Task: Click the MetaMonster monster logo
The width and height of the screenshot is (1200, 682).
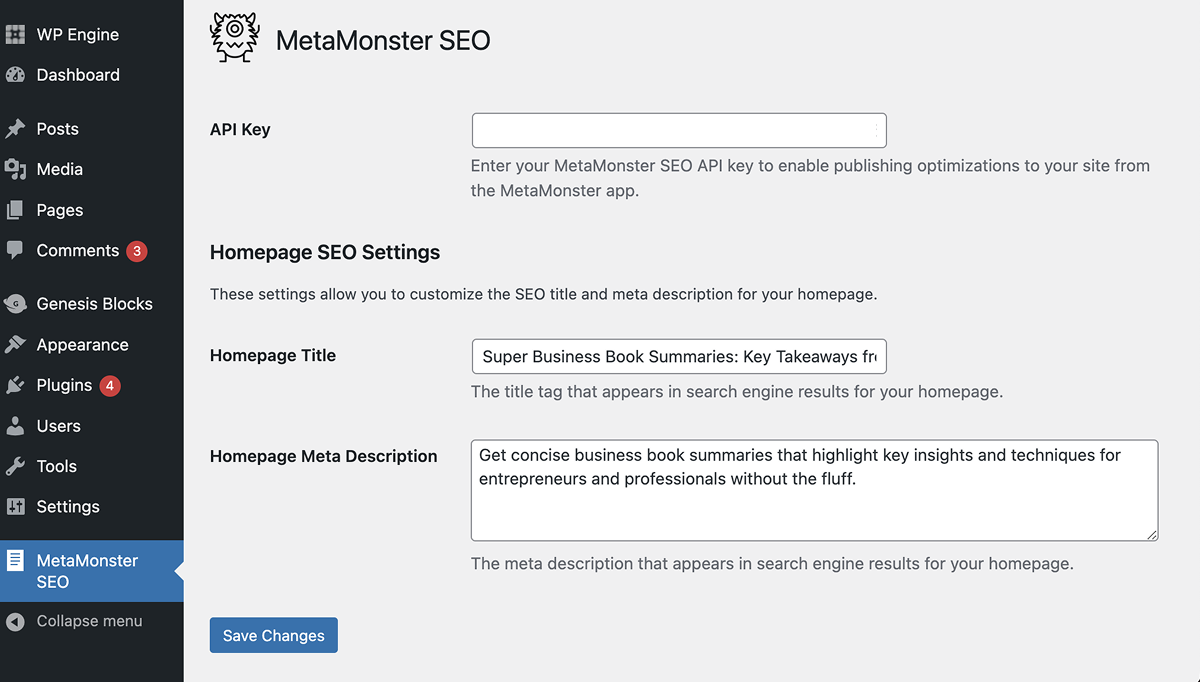Action: pyautogui.click(x=234, y=37)
